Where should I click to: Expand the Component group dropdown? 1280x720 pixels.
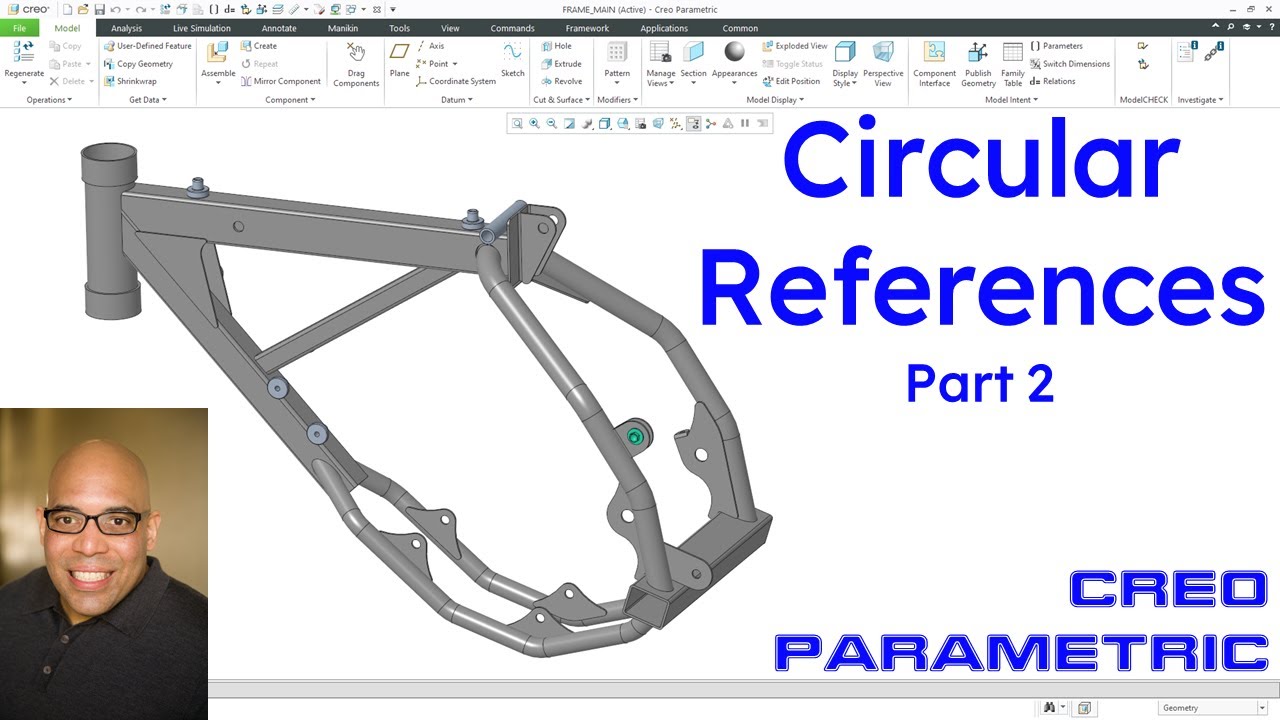click(x=290, y=100)
